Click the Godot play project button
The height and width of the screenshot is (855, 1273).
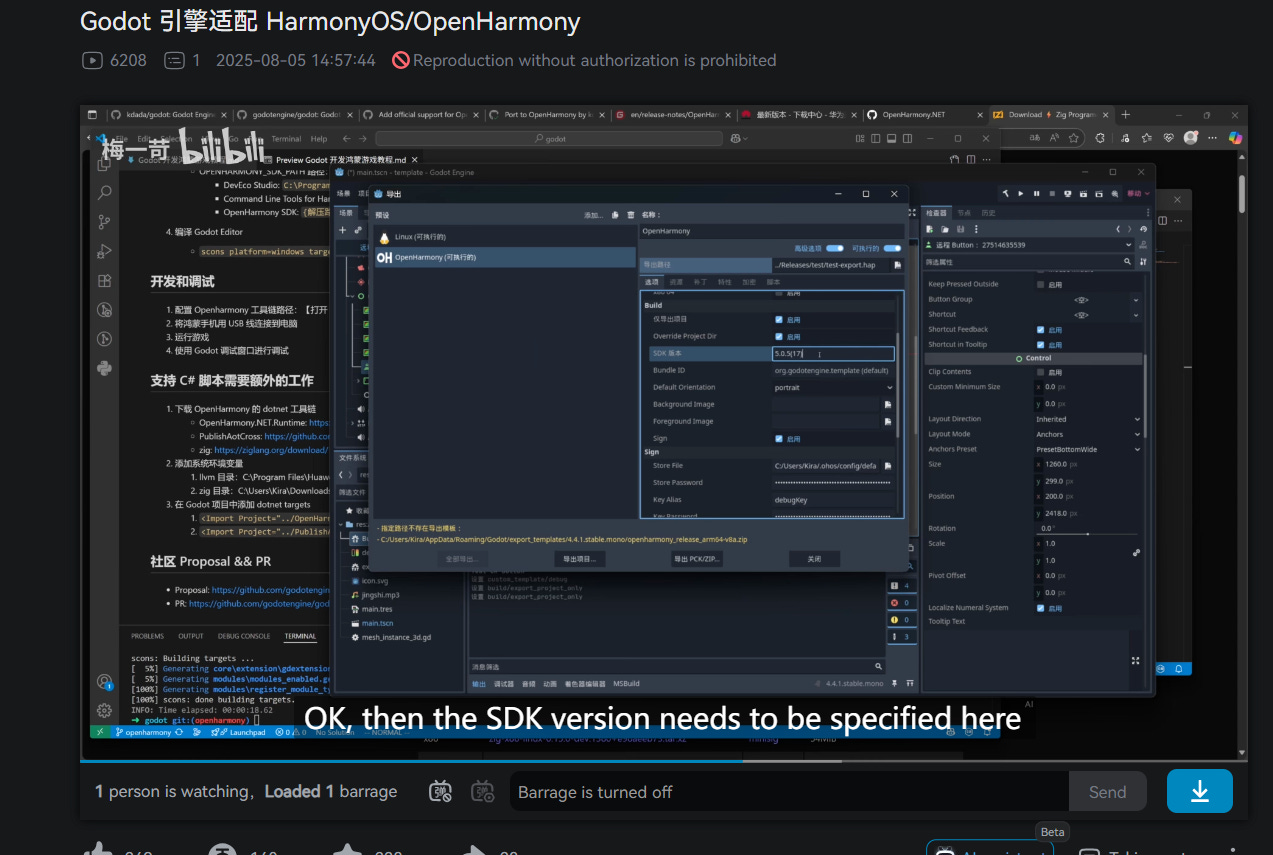point(1021,194)
